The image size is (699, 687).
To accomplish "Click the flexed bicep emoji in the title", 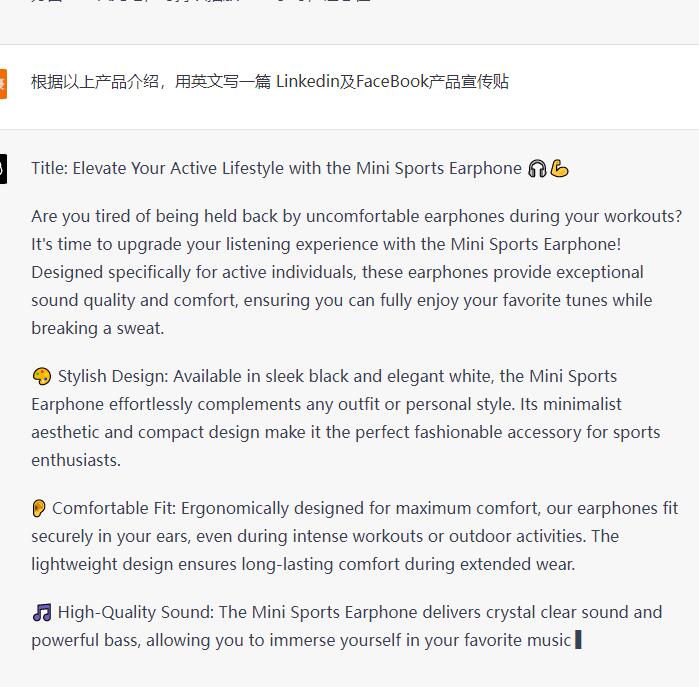I will 559,169.
